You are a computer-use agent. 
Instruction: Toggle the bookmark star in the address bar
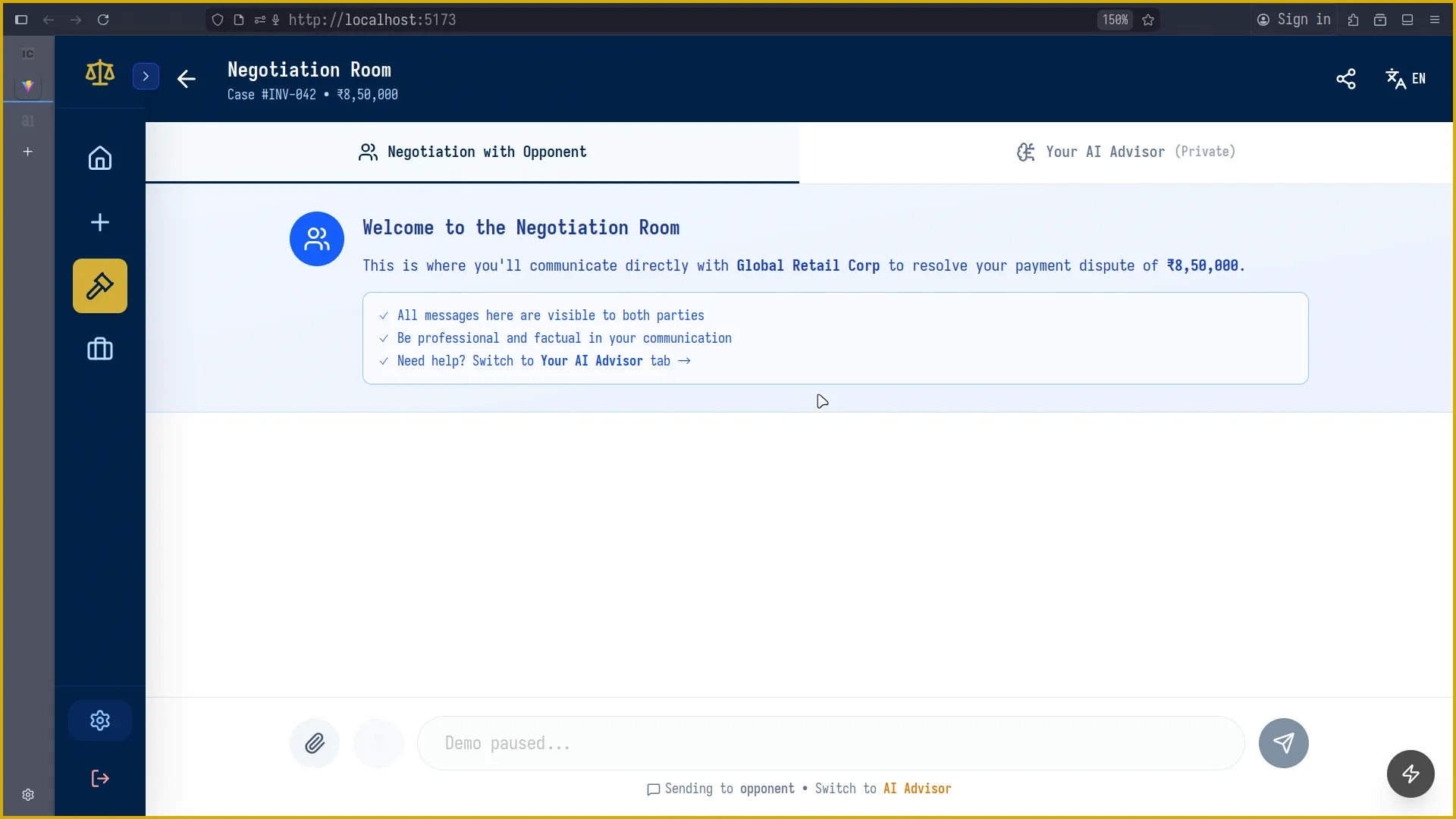(1148, 20)
